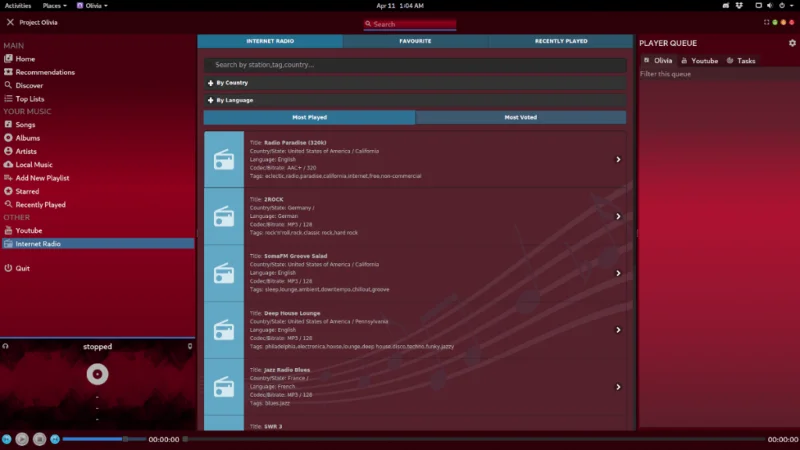
Task: Click the fullscreen icon in the title bar
Action: point(766,22)
